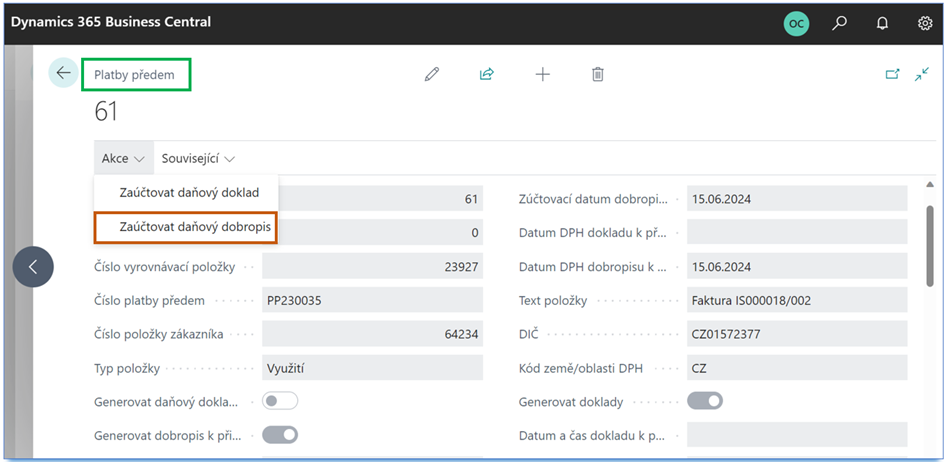Select Zaúčtovat daňový dobropis

click(x=195, y=227)
